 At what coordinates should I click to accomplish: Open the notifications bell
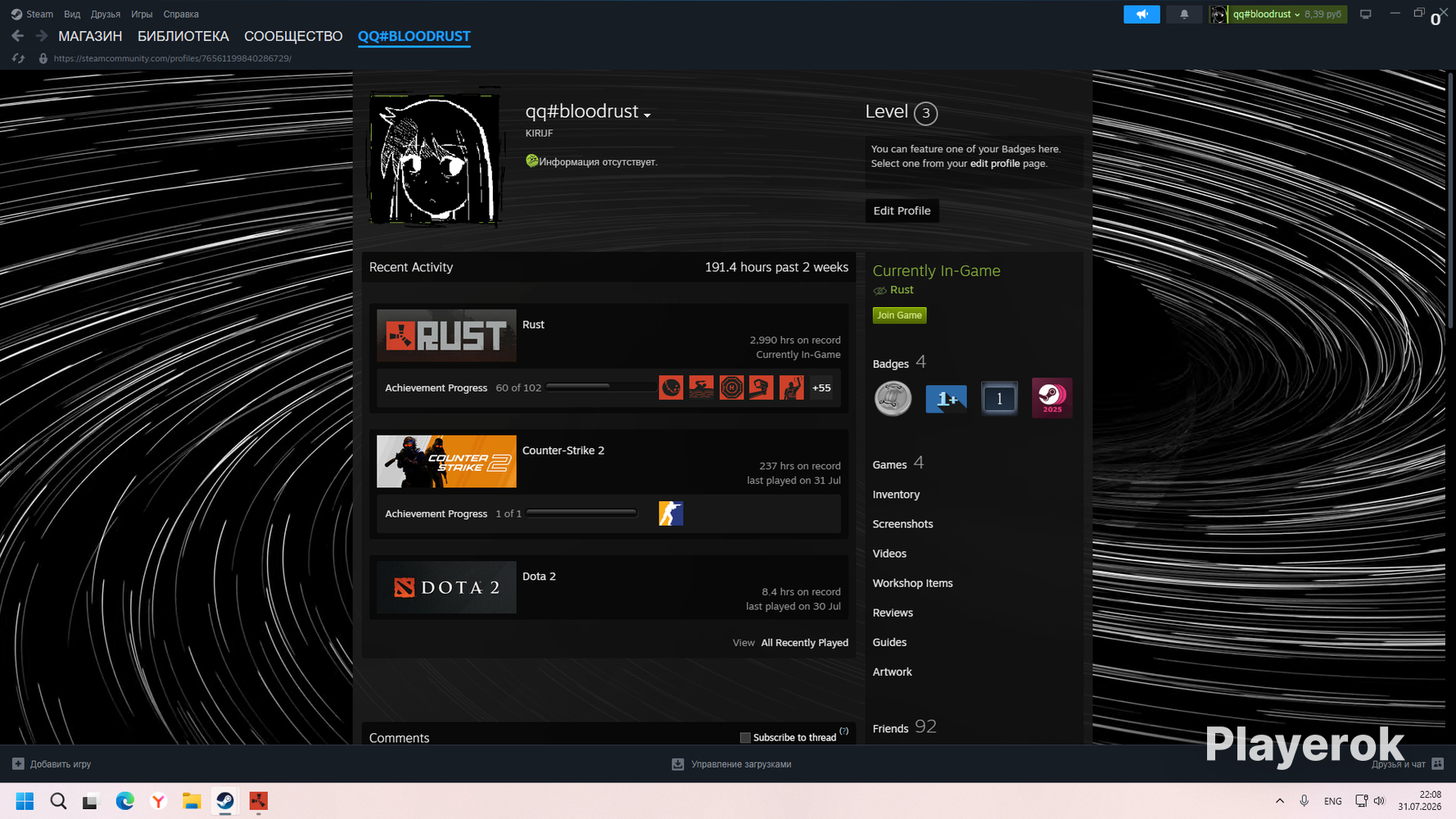pyautogui.click(x=1184, y=14)
